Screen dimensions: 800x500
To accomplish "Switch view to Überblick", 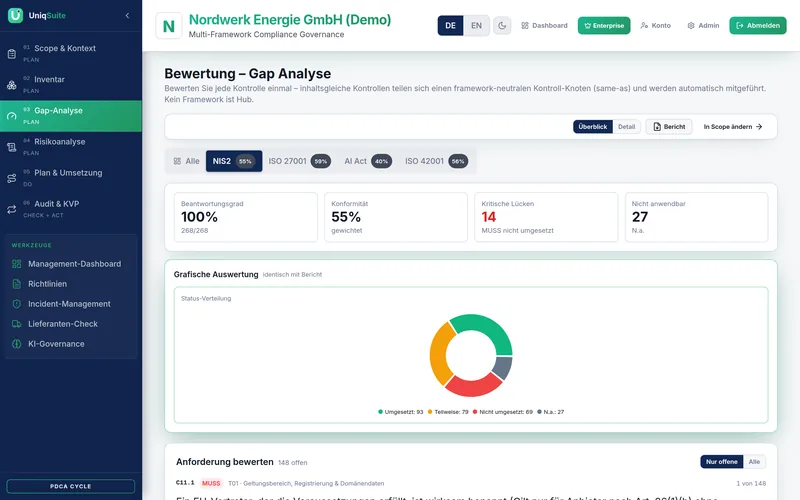I will [x=593, y=127].
